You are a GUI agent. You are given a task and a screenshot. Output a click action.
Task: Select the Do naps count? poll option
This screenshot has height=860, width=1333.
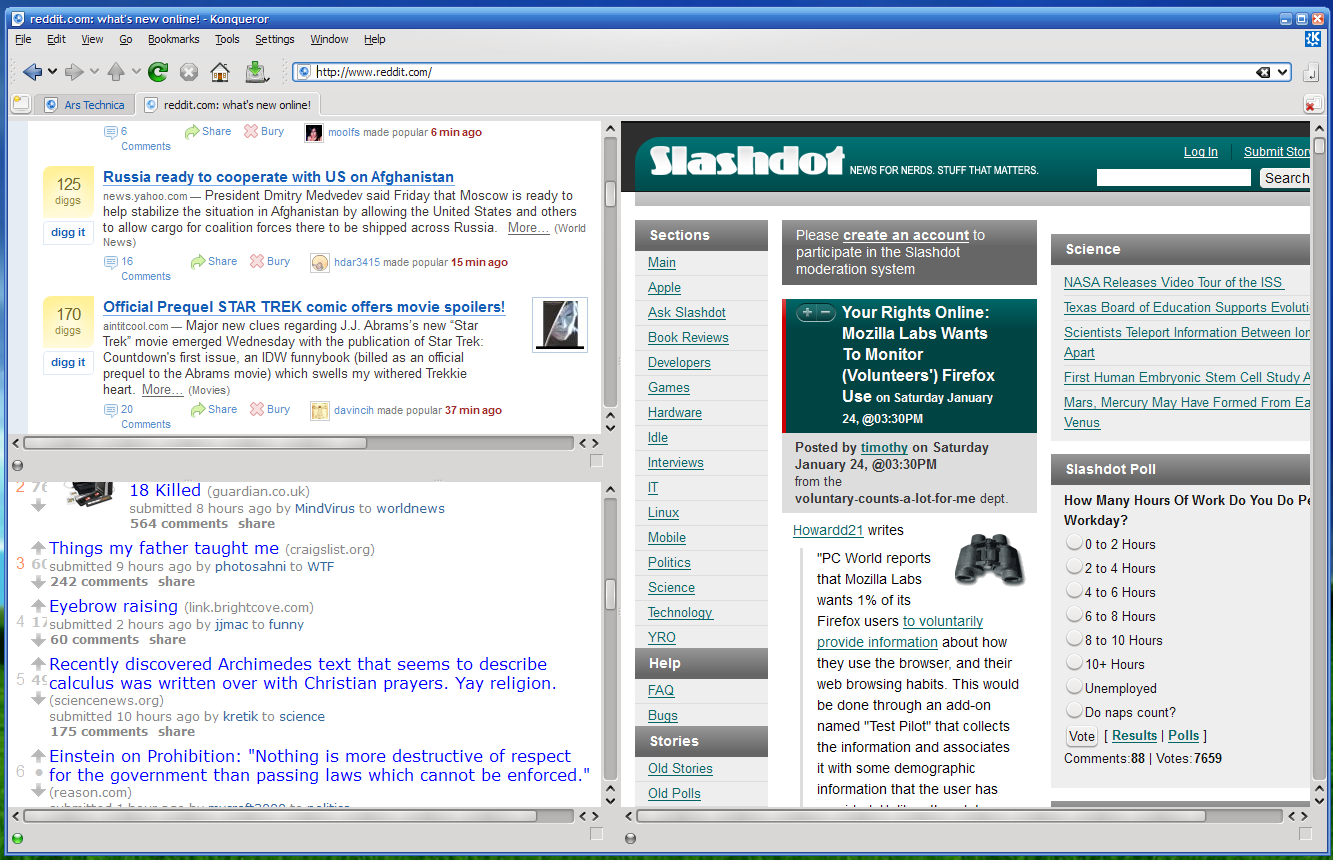click(x=1075, y=711)
